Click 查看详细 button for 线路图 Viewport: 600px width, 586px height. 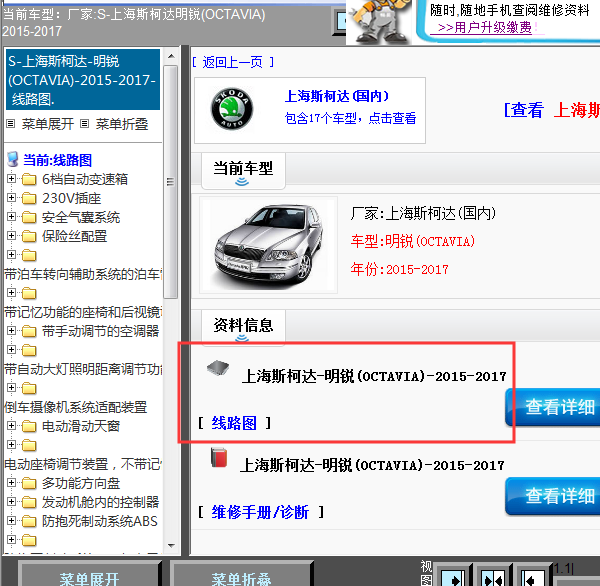[553, 407]
